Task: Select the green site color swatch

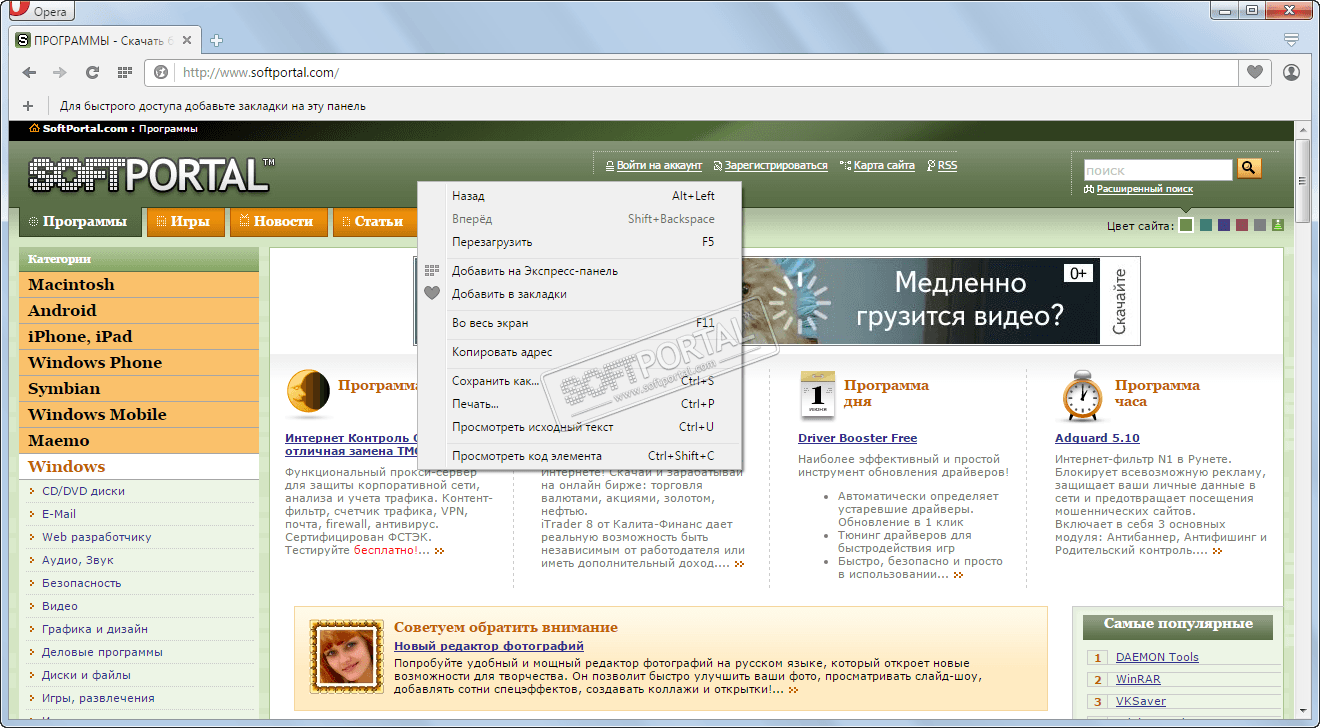Action: (x=1186, y=225)
